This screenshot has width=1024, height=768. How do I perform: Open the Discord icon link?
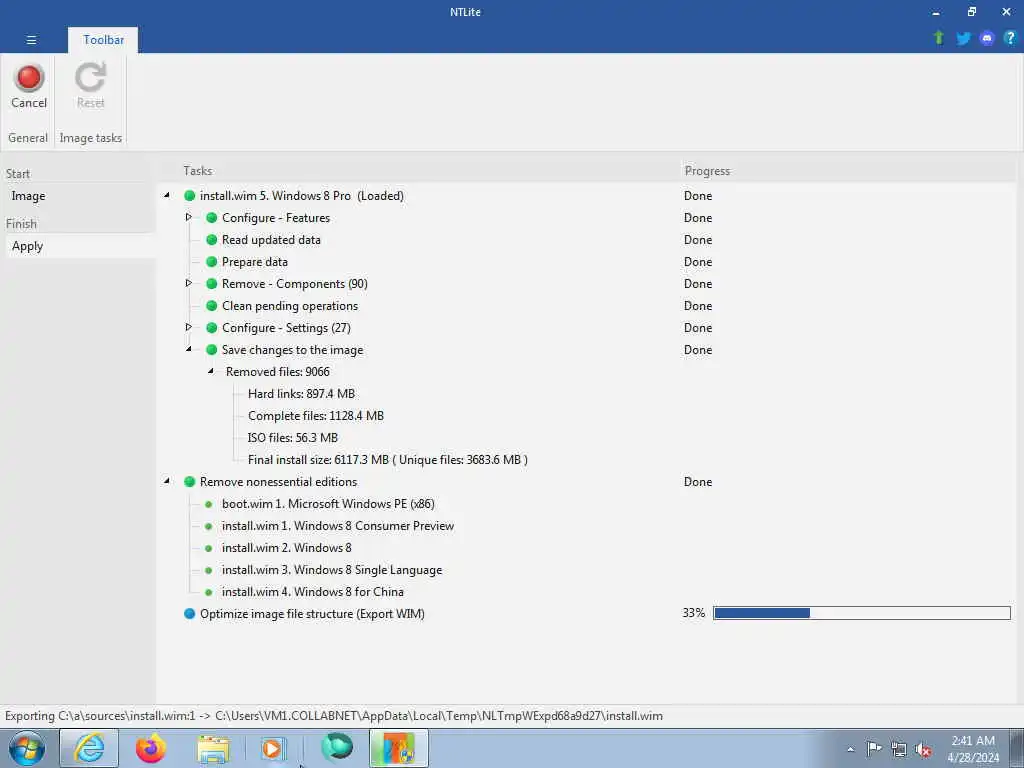(987, 38)
